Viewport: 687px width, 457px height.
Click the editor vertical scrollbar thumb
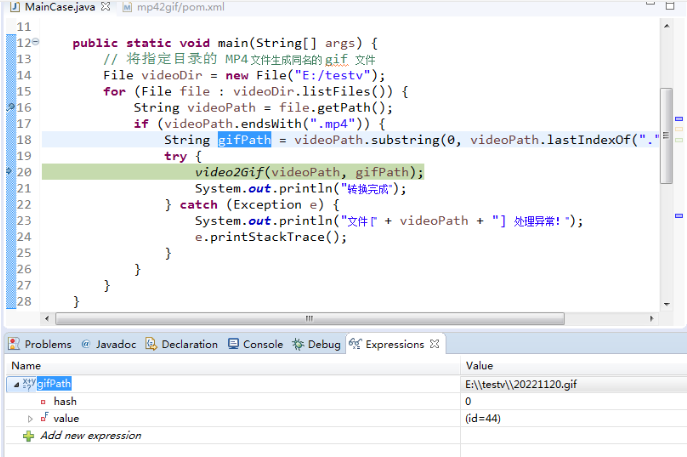(666, 136)
